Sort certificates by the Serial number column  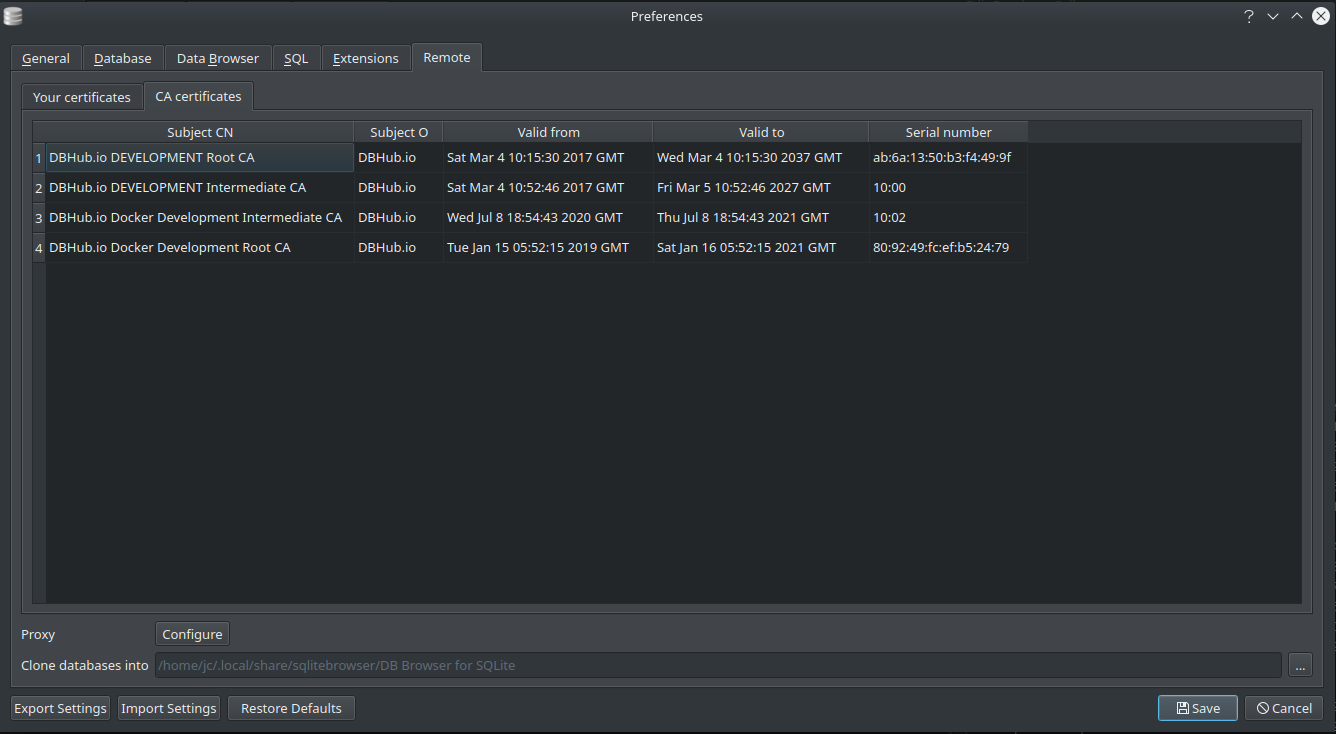click(947, 131)
